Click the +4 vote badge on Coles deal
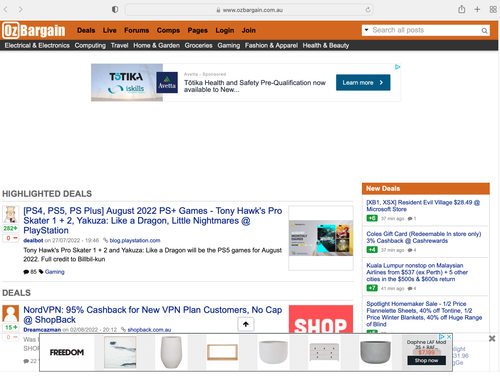 pos(372,250)
